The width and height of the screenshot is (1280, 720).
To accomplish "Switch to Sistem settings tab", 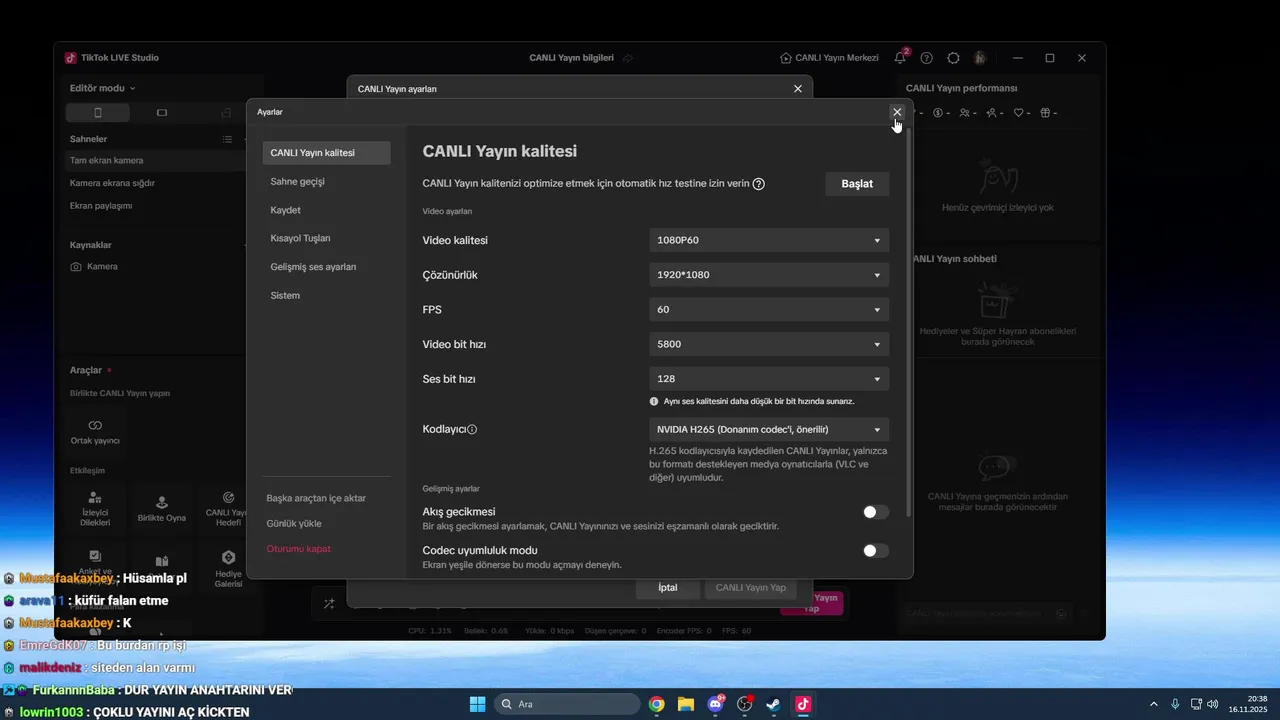I will [x=326, y=295].
